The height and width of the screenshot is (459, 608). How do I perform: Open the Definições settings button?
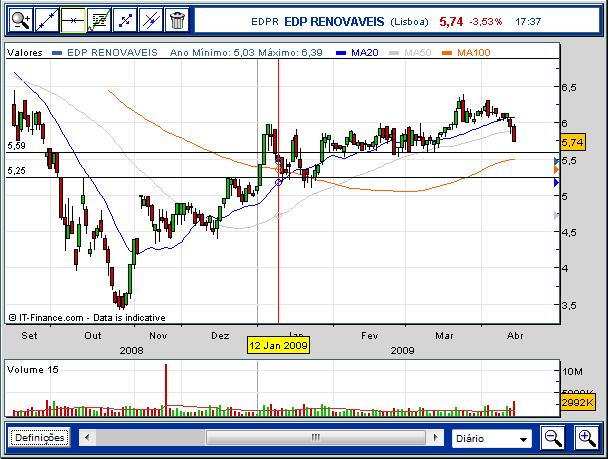40,438
